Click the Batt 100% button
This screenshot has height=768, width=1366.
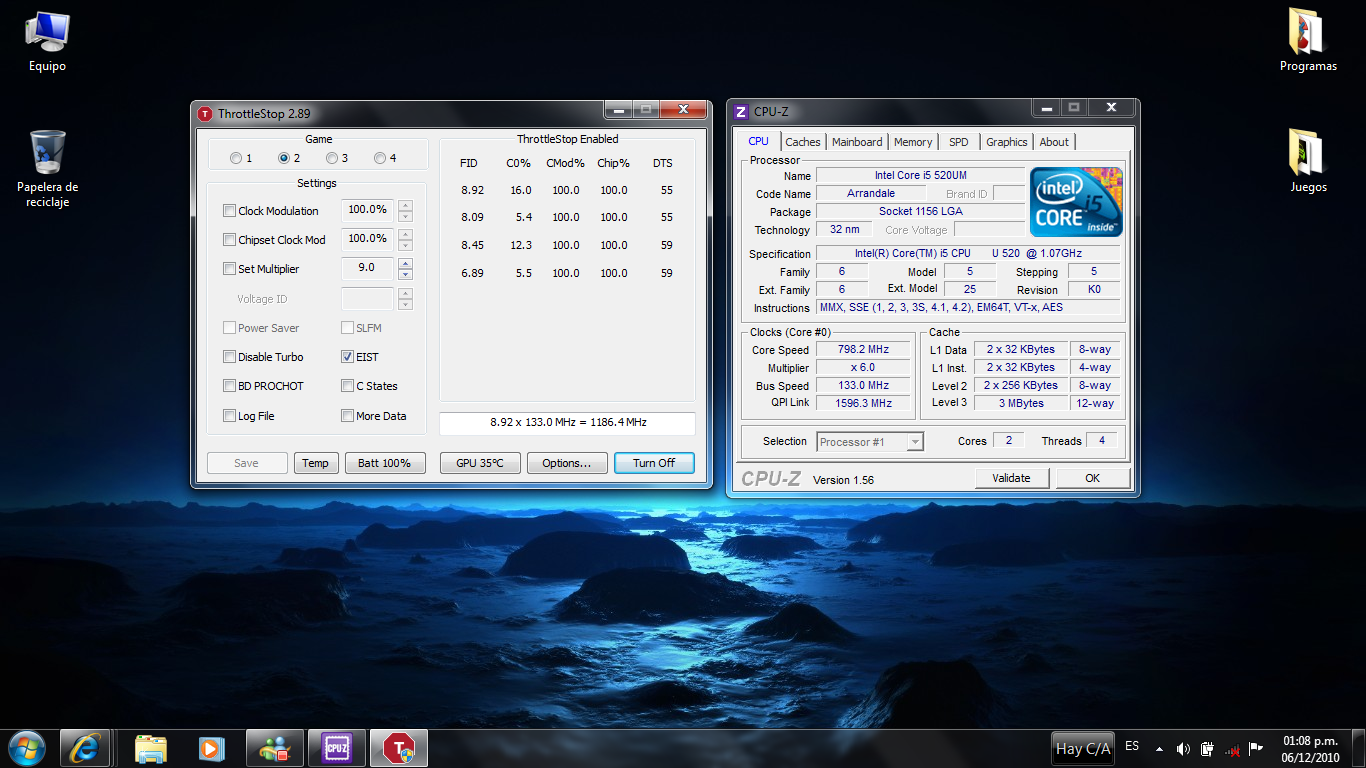click(x=385, y=463)
